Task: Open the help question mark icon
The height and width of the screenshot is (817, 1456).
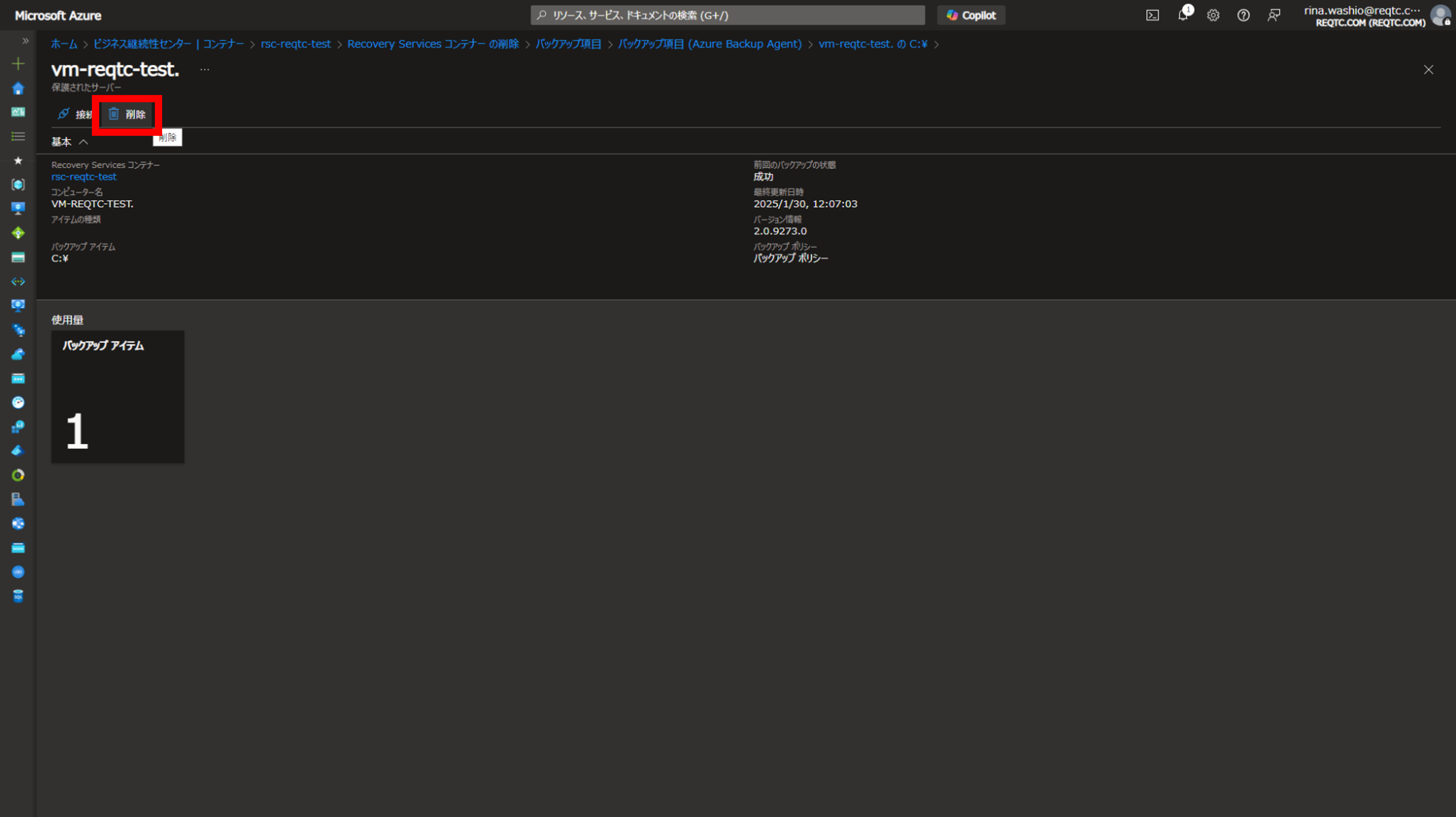Action: [x=1243, y=15]
